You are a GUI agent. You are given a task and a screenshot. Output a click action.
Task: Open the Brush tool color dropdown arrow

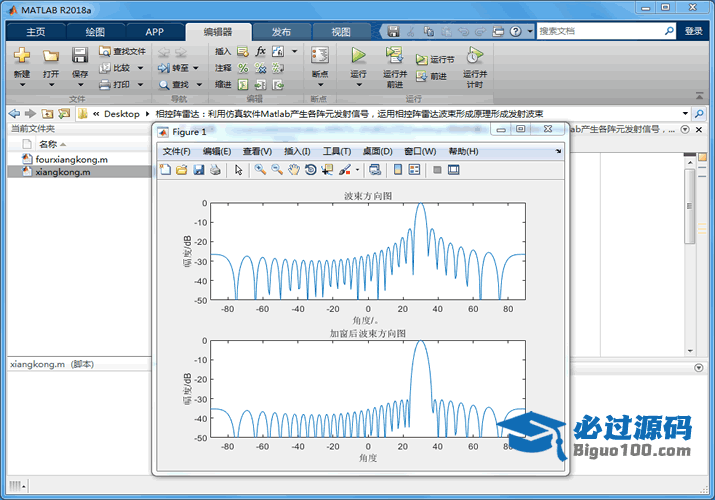[358, 171]
